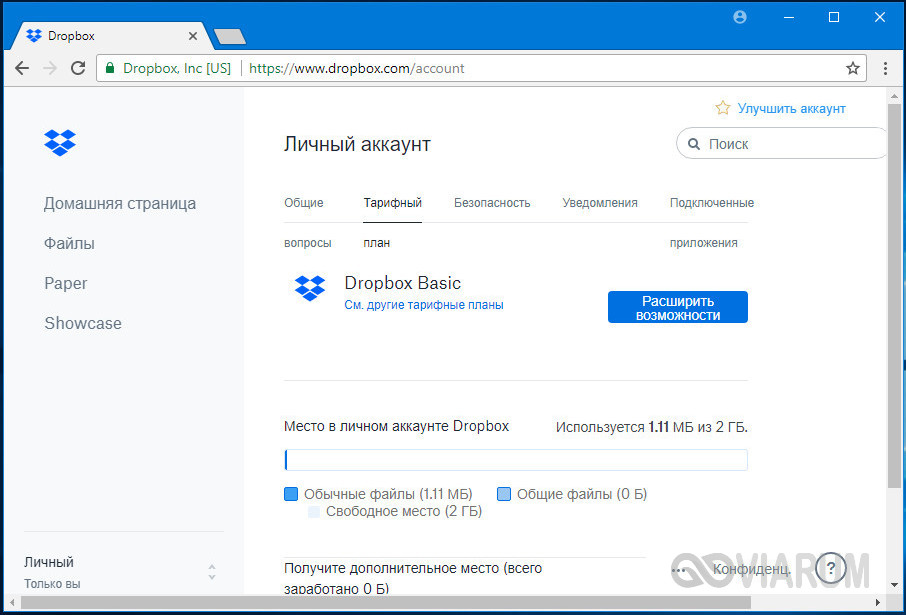Minimize the Chrome window
Screen dimensions: 906x615
click(788, 17)
